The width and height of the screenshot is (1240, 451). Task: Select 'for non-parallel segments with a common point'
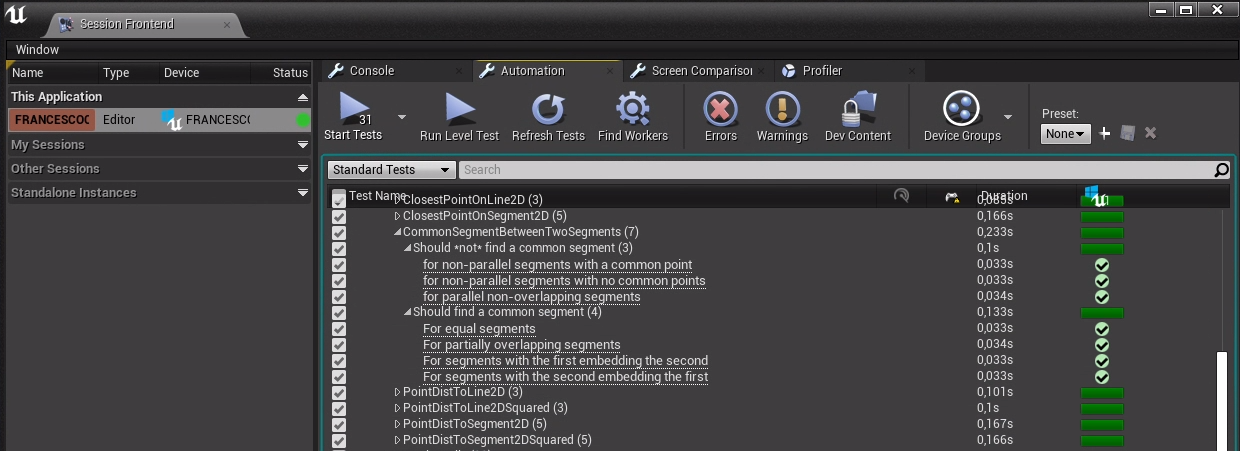557,265
